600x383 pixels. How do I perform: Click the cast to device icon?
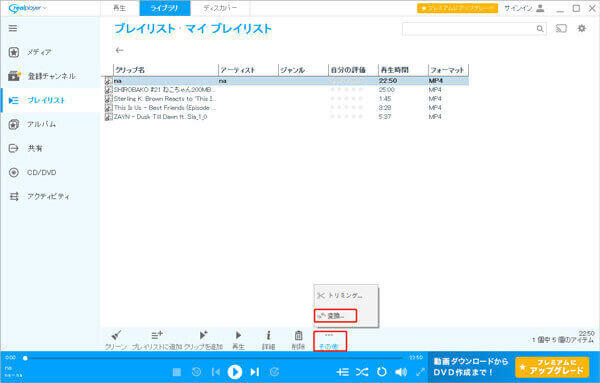coord(561,28)
